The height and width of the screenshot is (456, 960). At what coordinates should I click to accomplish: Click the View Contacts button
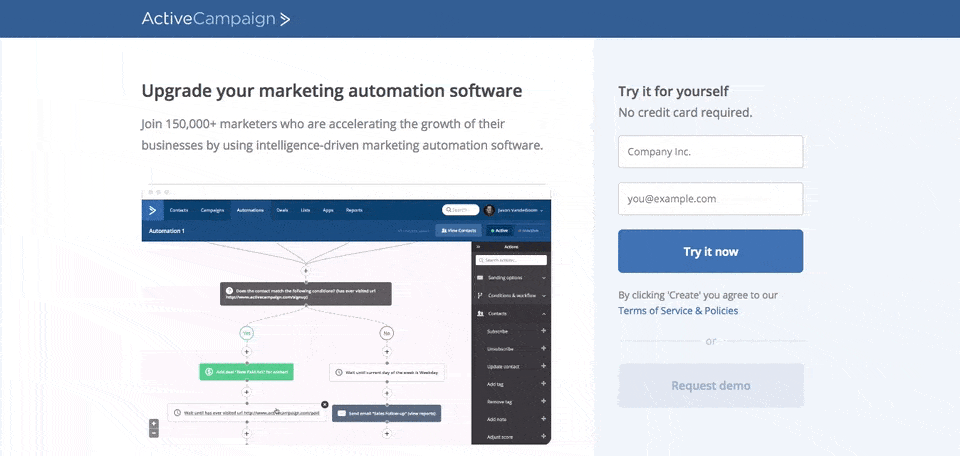coord(459,231)
